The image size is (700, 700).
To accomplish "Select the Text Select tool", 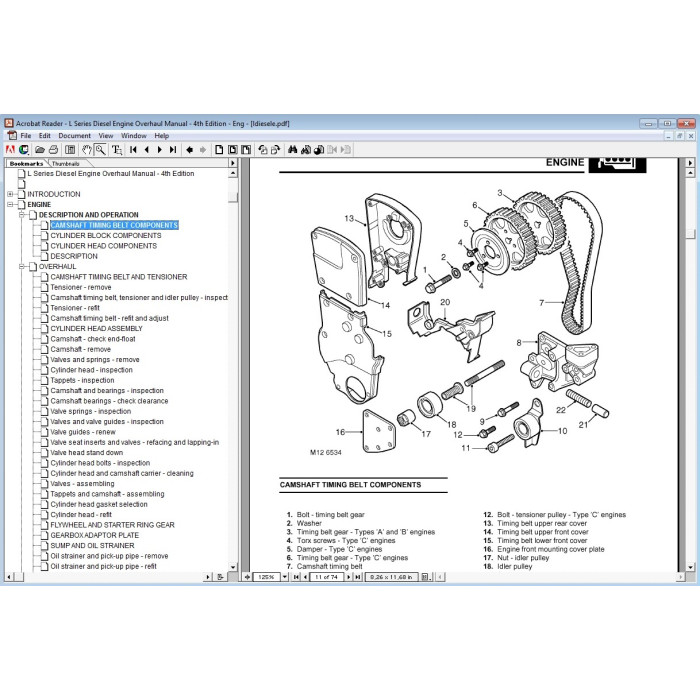I will pos(117,150).
